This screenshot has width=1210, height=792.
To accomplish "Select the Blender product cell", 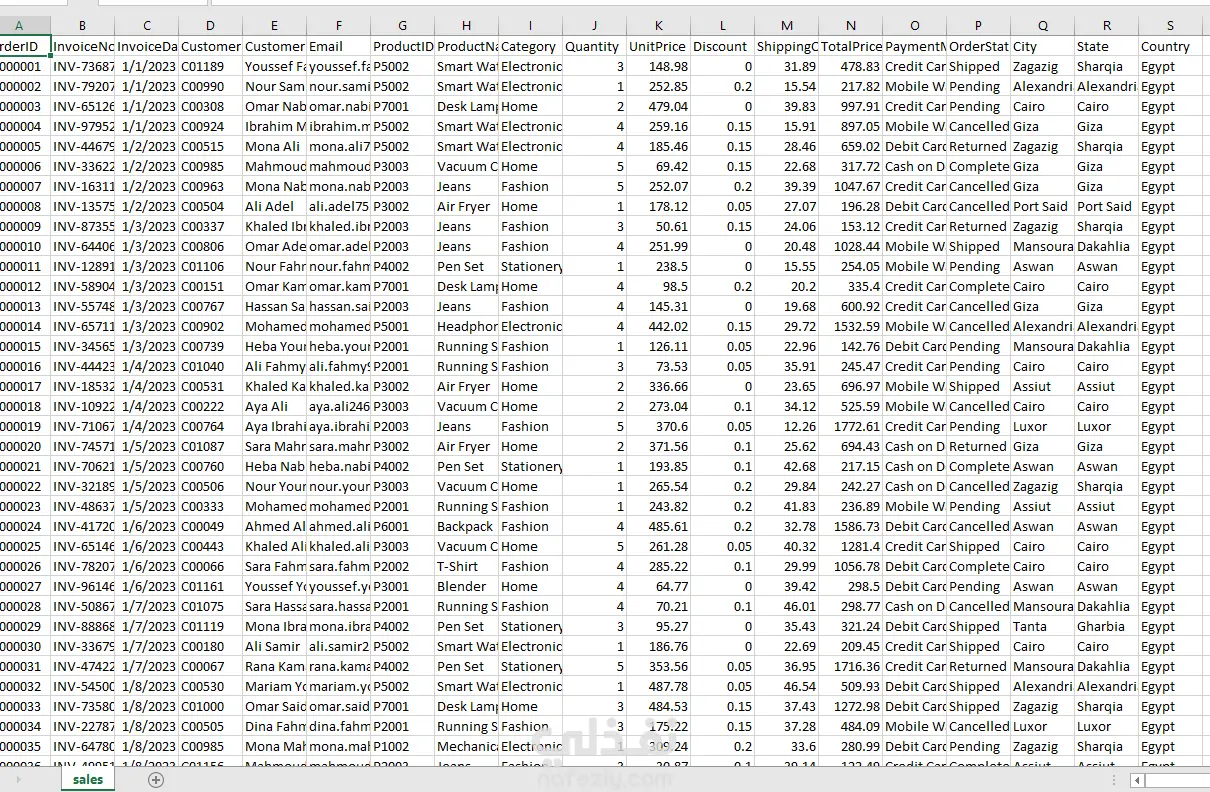I will point(467,586).
